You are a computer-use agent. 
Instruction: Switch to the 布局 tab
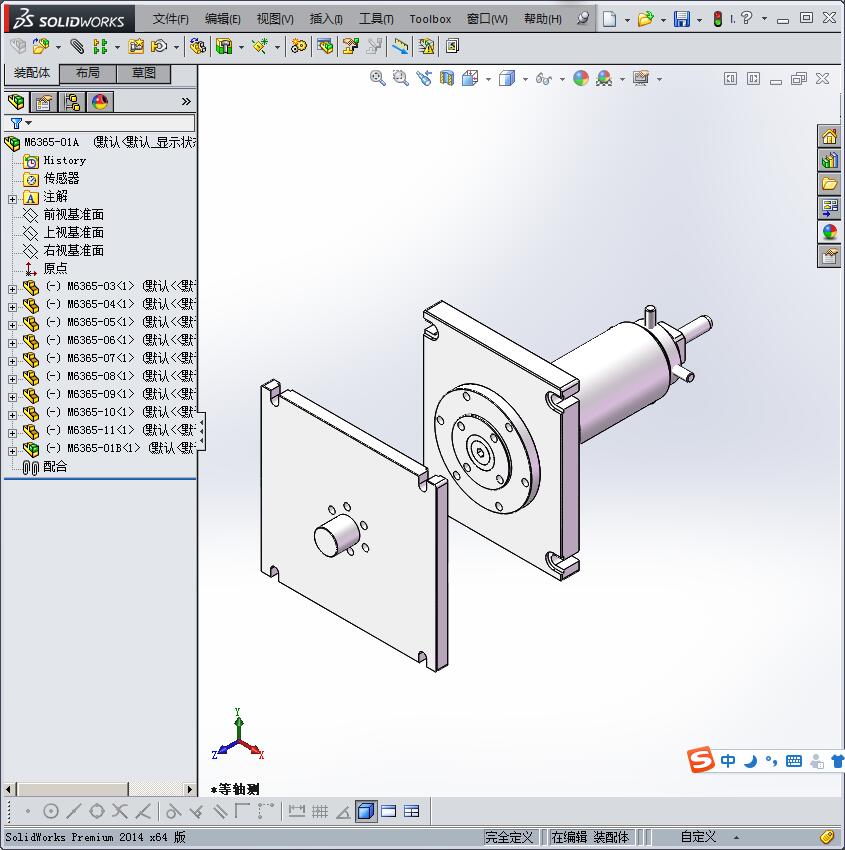87,73
